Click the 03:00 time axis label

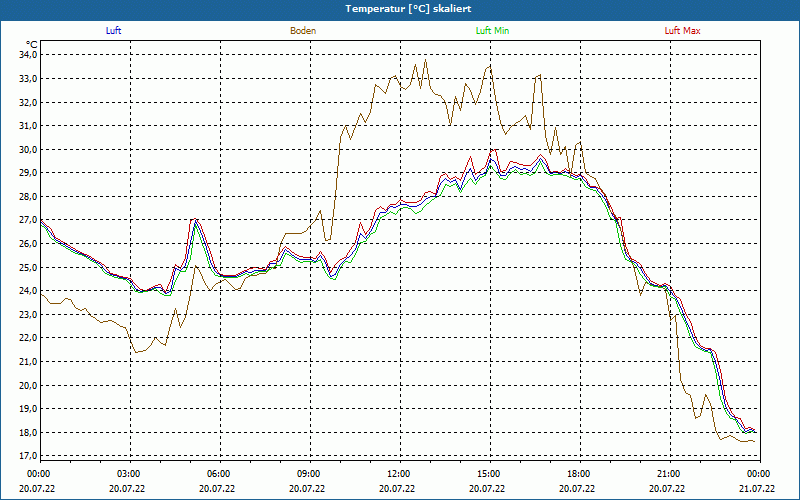[130, 474]
